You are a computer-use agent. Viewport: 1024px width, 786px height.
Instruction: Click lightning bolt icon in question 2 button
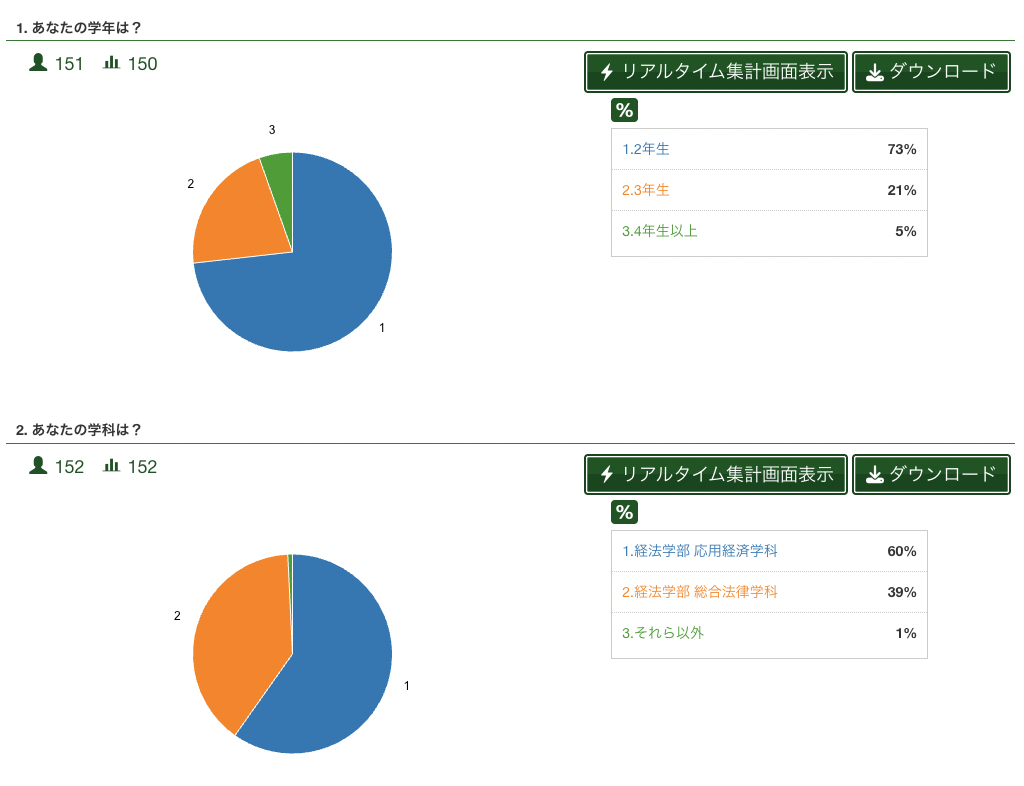pyautogui.click(x=607, y=474)
